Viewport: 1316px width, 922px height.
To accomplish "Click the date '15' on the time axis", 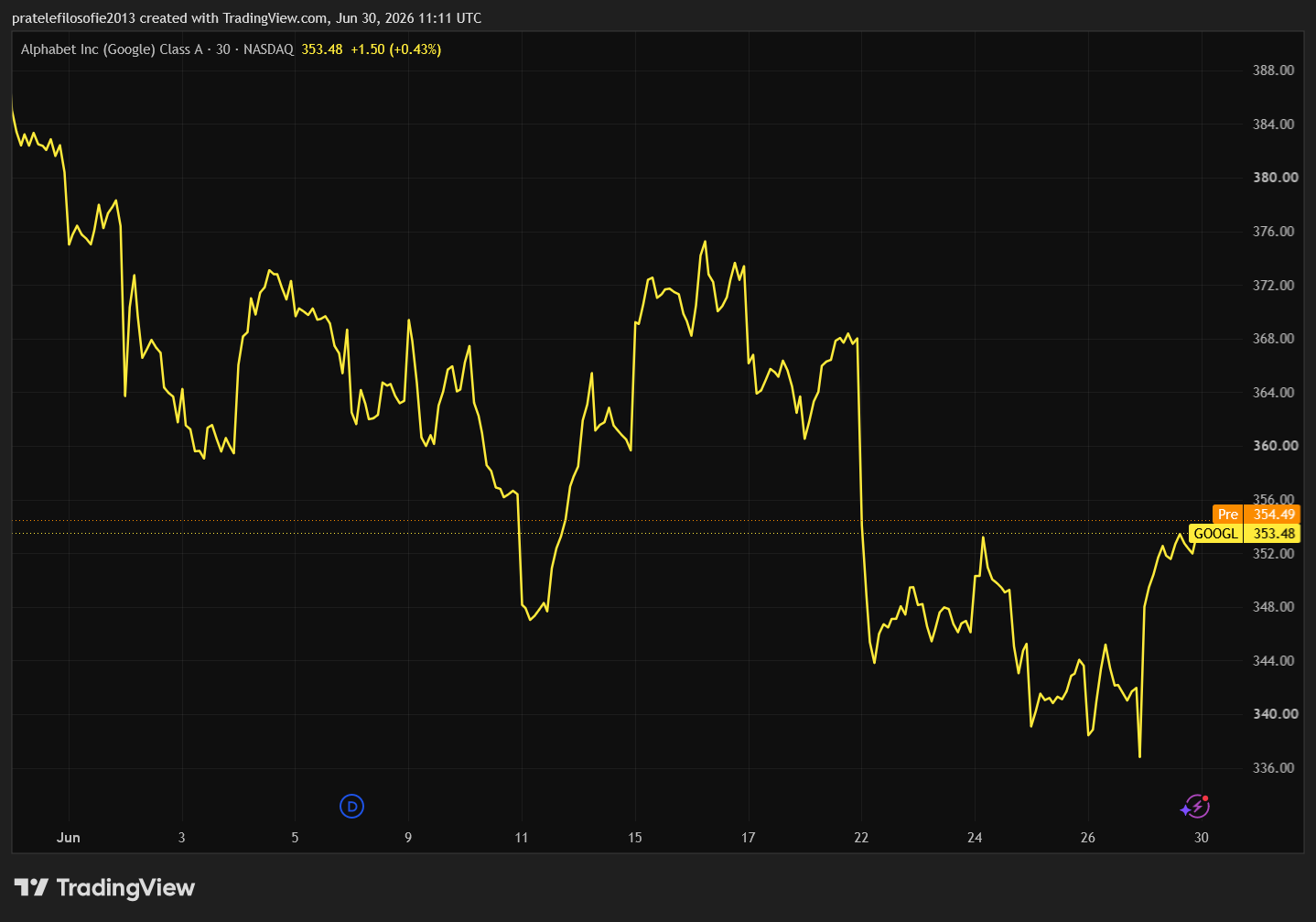I will pyautogui.click(x=635, y=838).
